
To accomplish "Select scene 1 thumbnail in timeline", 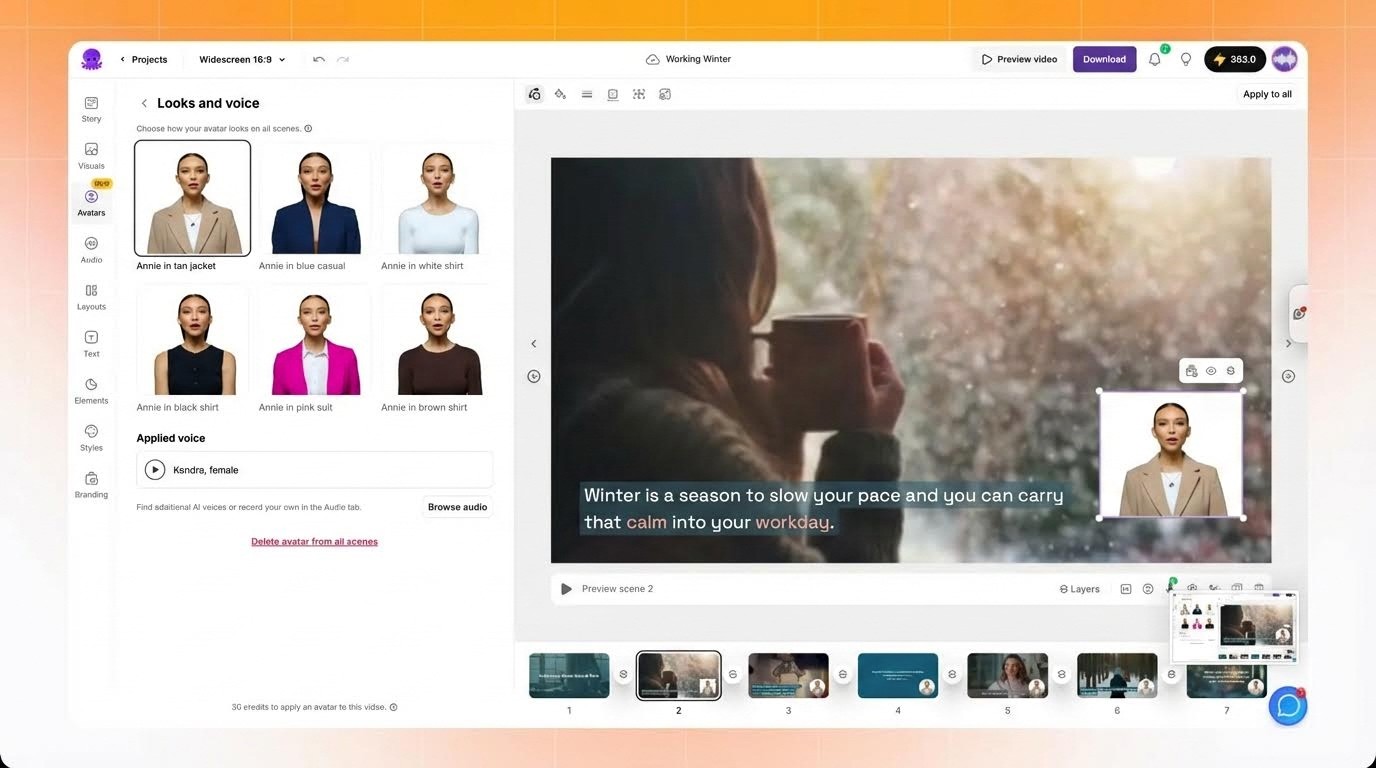I will point(569,675).
